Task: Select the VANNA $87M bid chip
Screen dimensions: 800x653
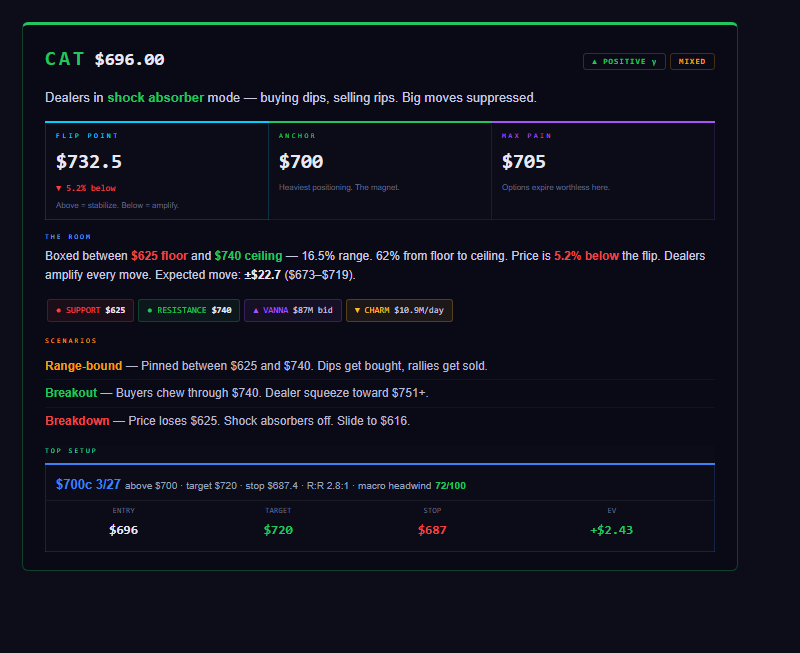Action: 293,310
